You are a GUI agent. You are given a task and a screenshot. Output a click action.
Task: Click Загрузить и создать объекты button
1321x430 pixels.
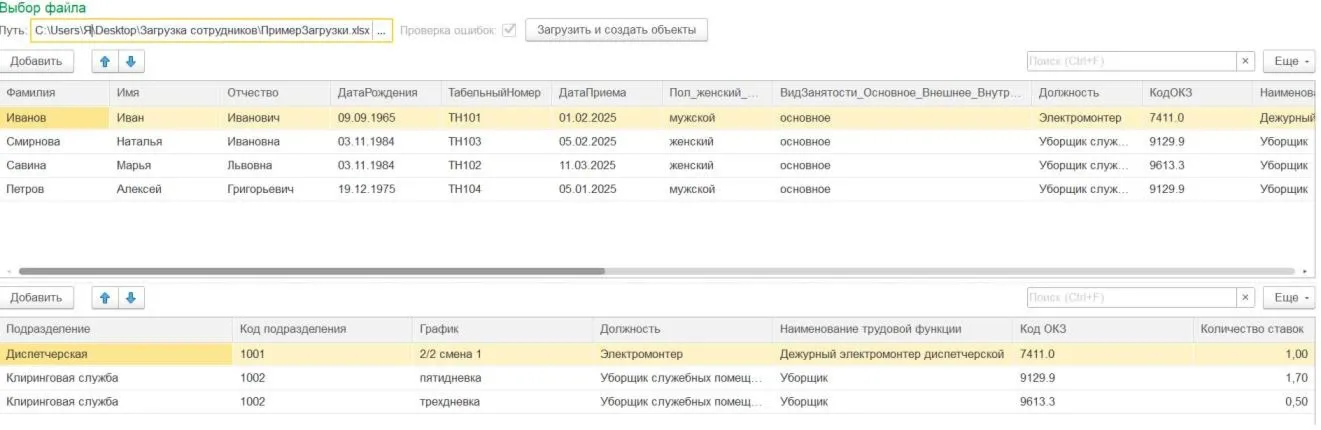pyautogui.click(x=616, y=30)
